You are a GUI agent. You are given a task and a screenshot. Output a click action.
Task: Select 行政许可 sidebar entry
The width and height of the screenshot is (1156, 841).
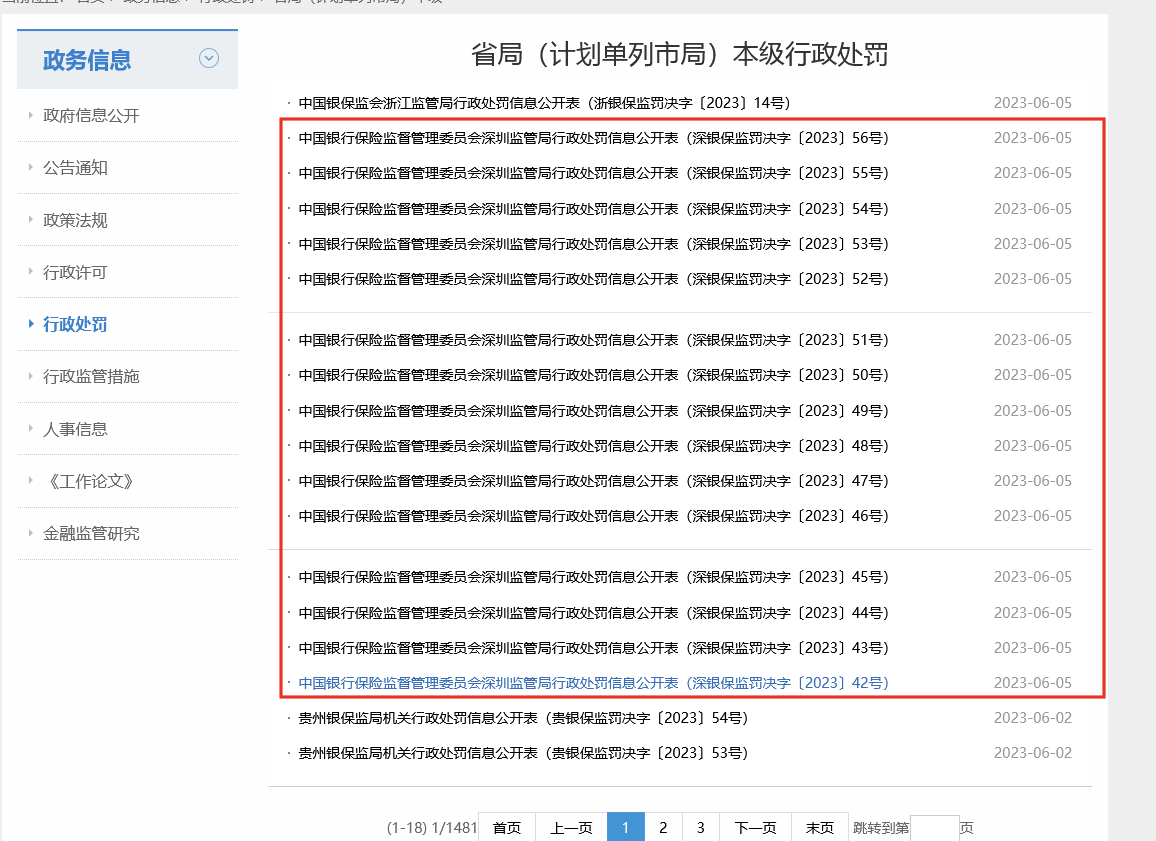[75, 273]
